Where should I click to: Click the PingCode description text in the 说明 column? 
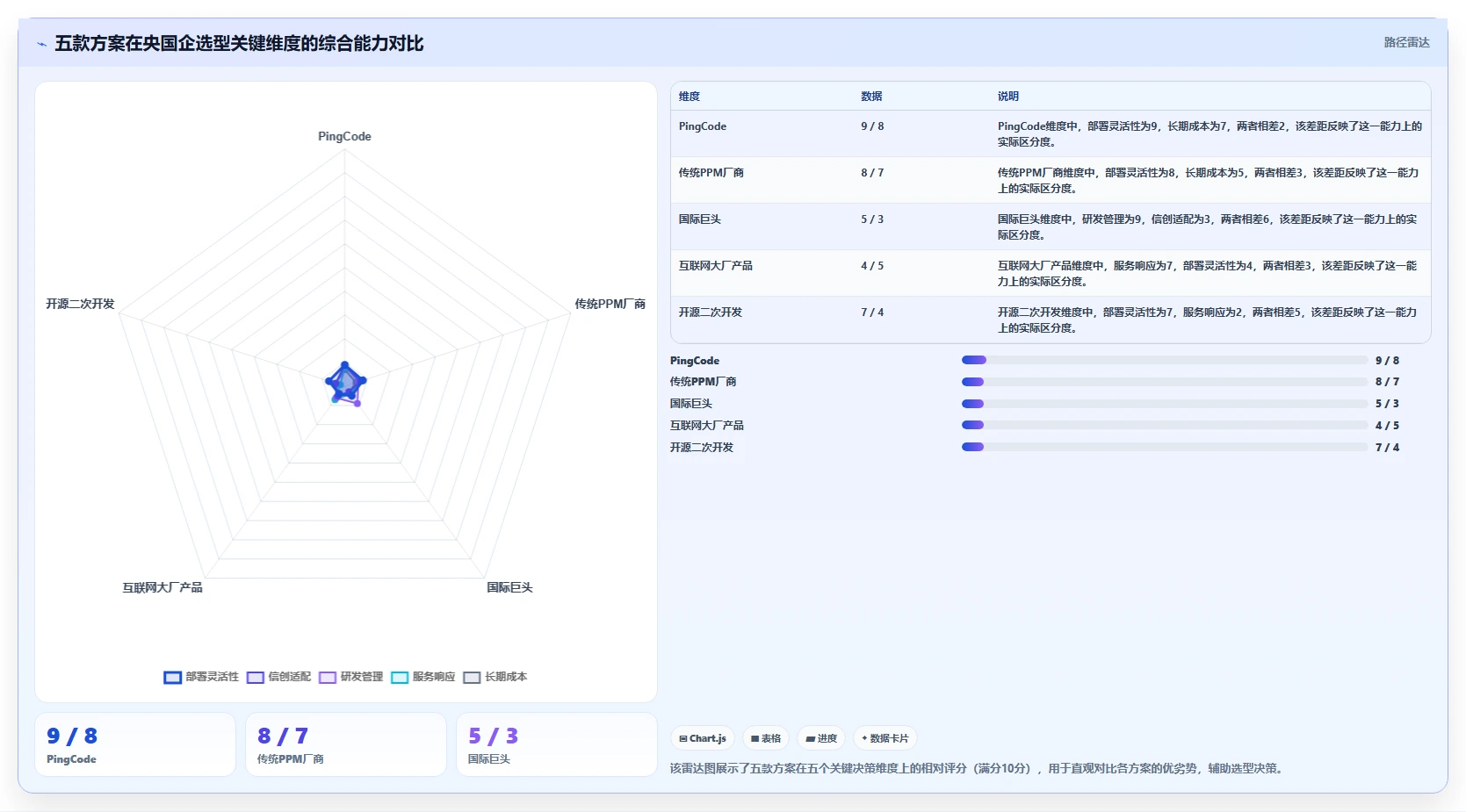[1210, 134]
